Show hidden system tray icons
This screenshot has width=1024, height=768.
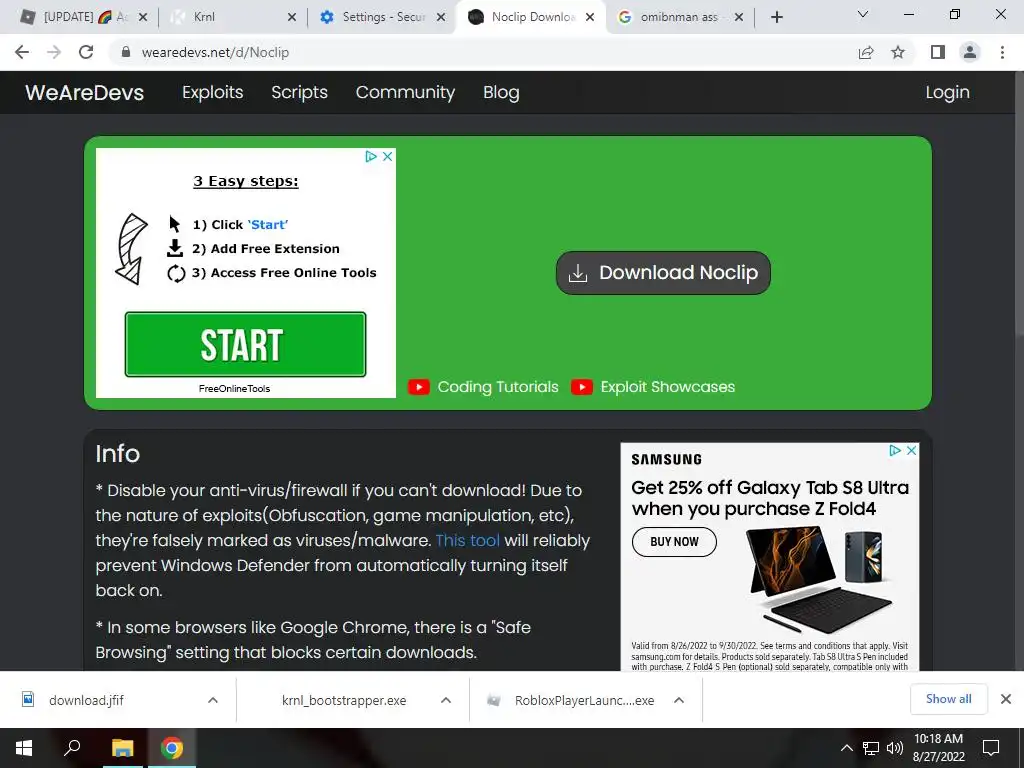click(846, 748)
